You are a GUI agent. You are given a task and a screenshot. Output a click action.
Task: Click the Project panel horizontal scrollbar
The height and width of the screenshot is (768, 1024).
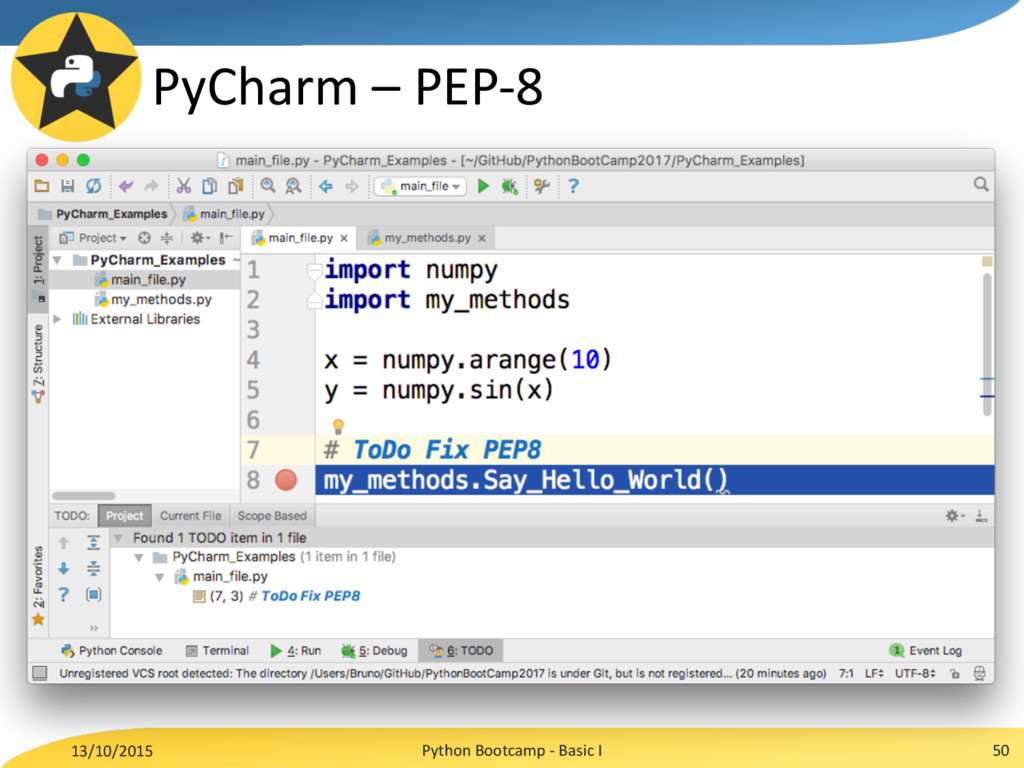(x=84, y=496)
